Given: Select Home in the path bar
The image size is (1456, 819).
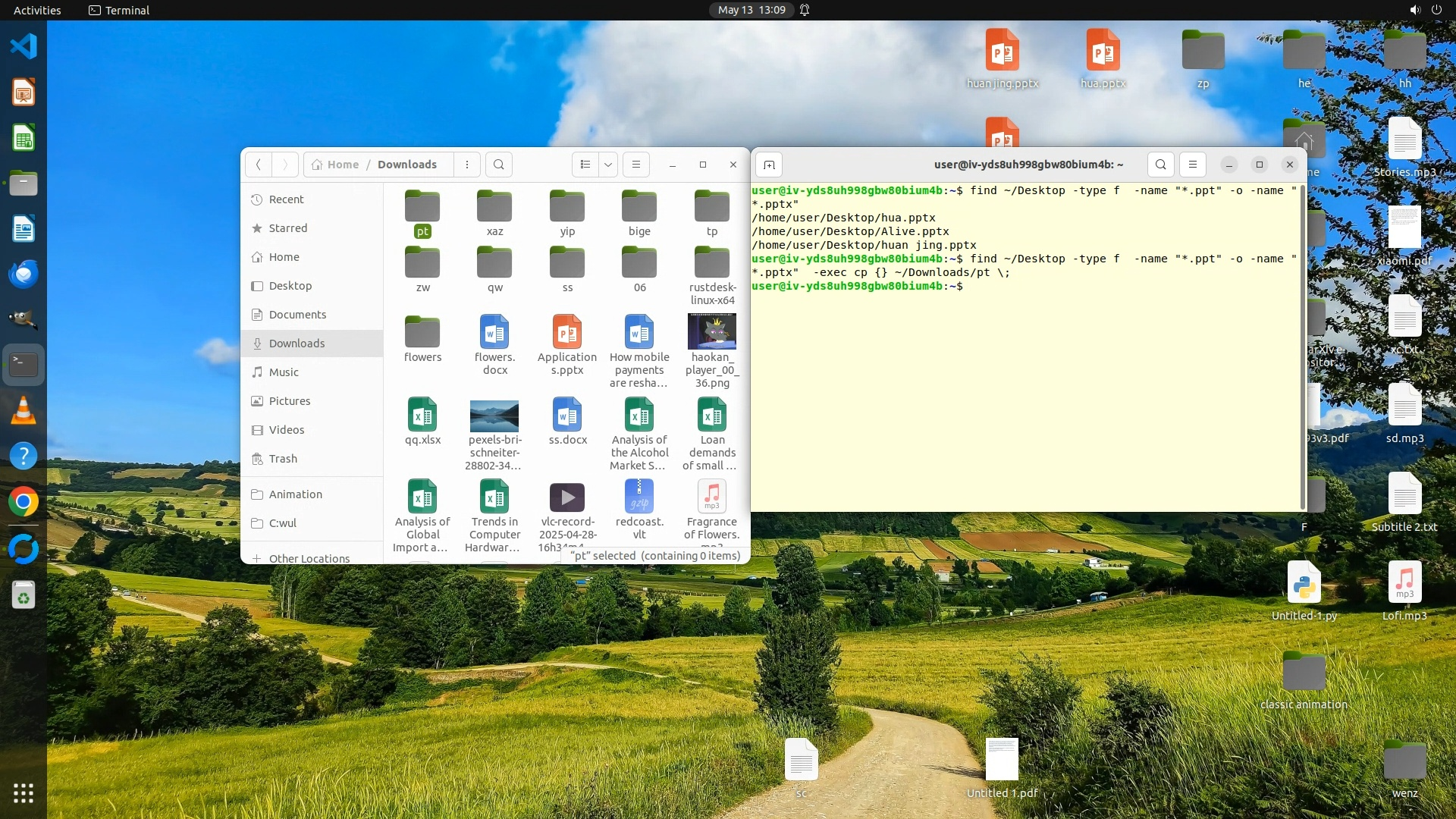Looking at the screenshot, I should (336, 165).
